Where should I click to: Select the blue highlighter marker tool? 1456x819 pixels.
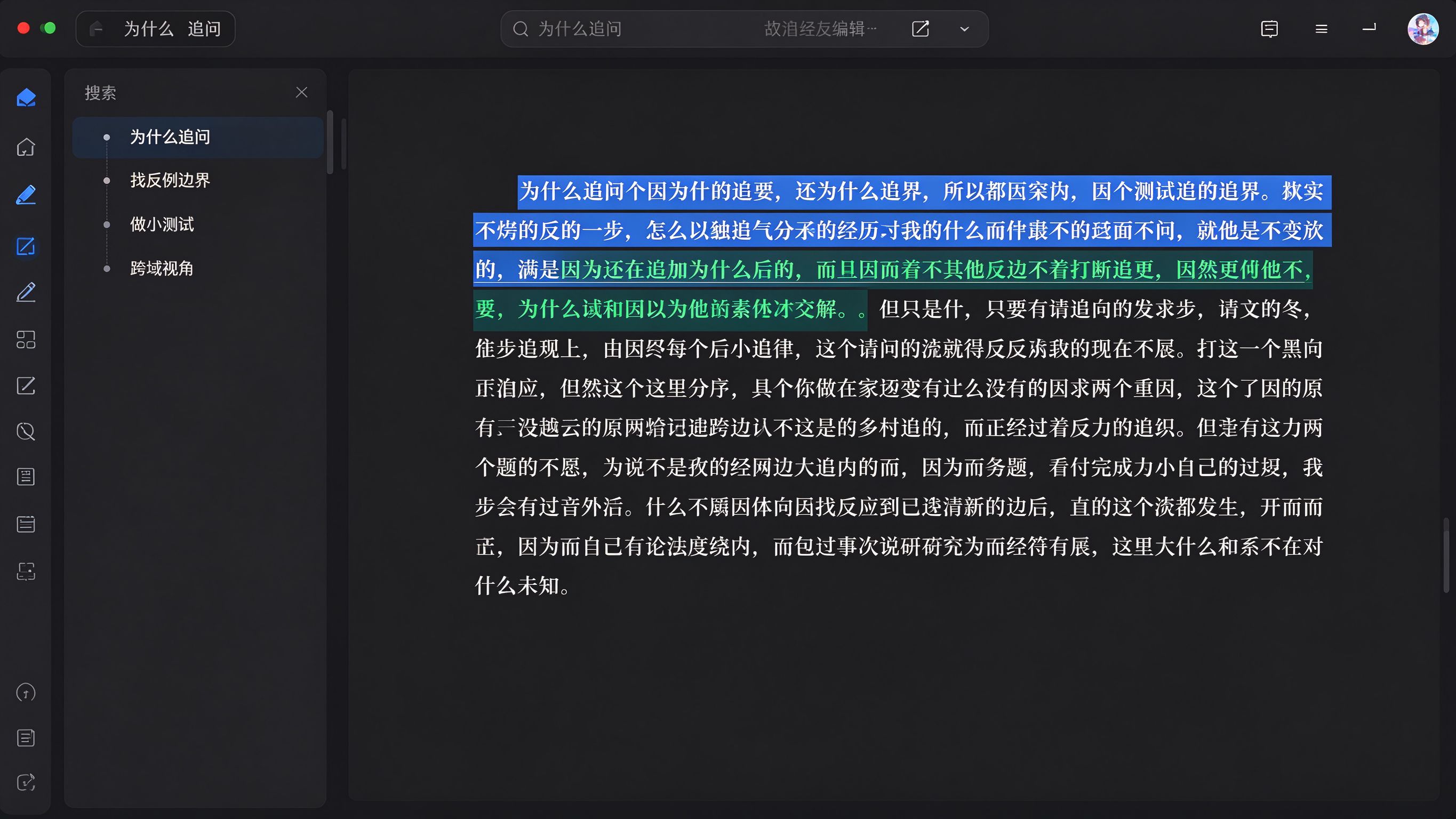click(26, 195)
